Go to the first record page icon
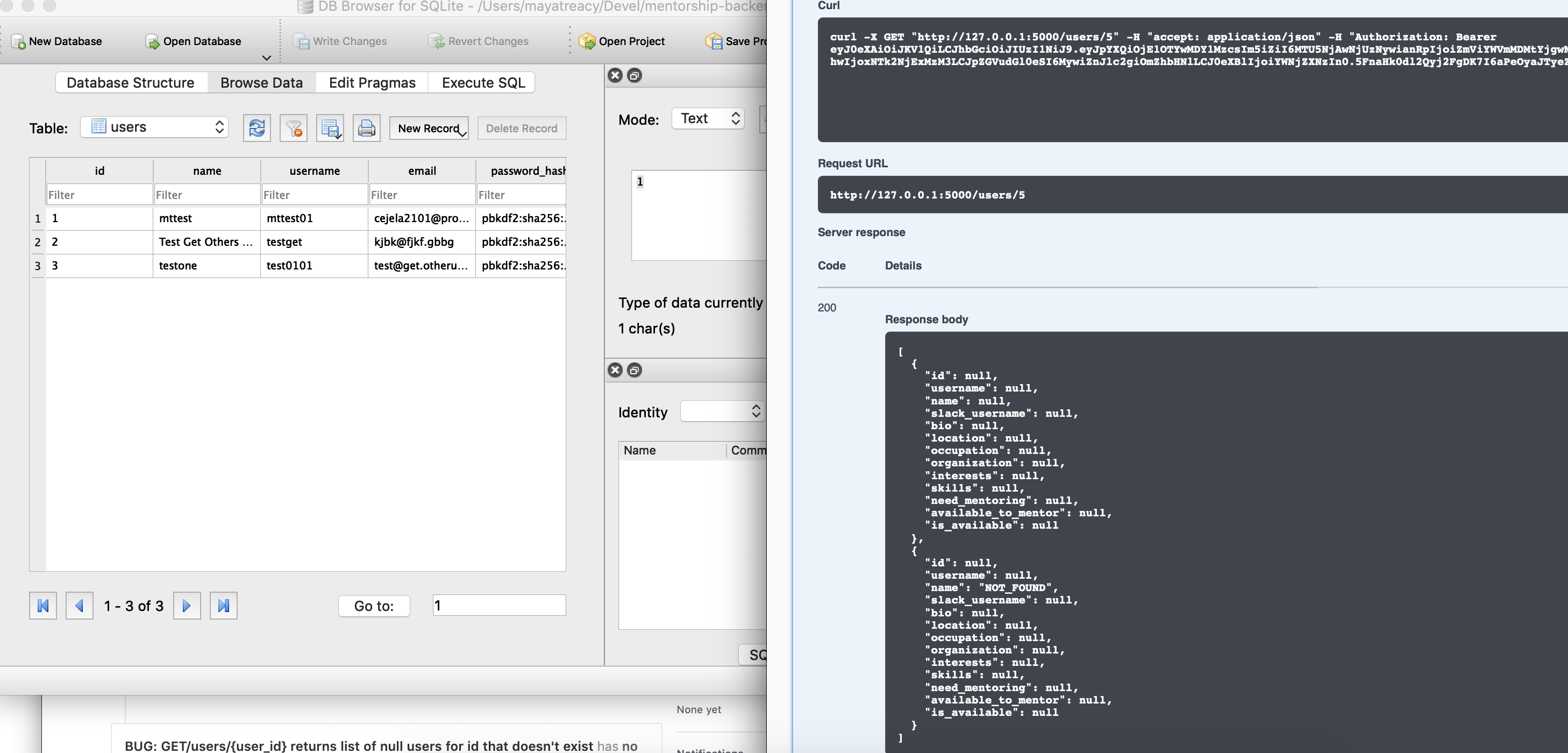The image size is (1568, 753). (42, 606)
